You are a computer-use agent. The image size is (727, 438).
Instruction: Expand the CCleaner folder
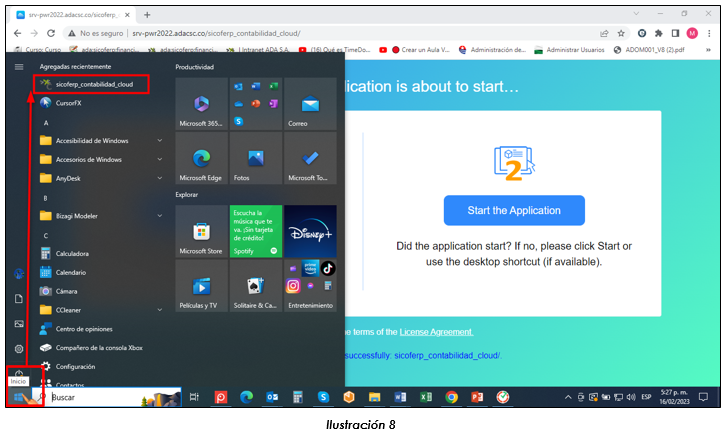click(98, 310)
